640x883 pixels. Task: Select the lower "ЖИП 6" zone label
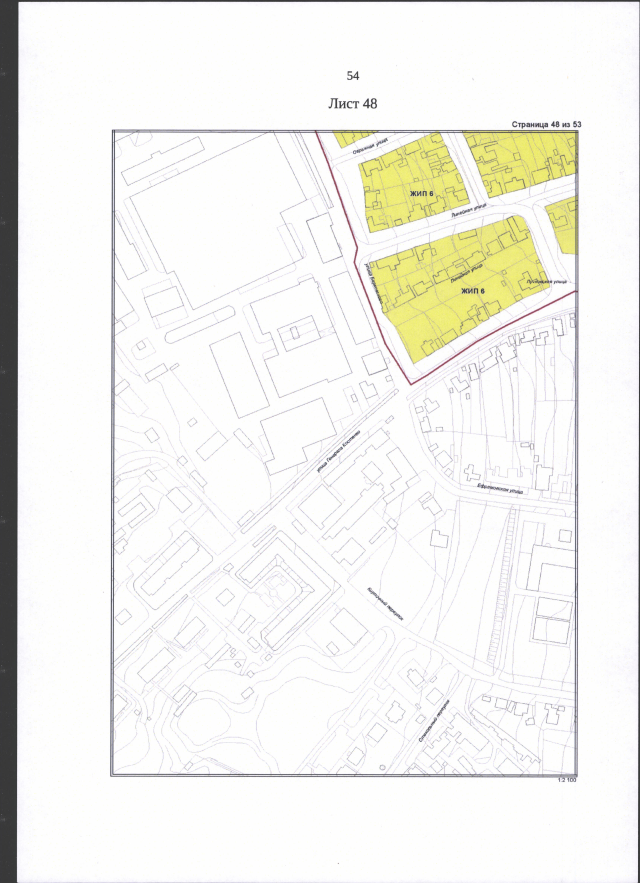click(x=473, y=291)
